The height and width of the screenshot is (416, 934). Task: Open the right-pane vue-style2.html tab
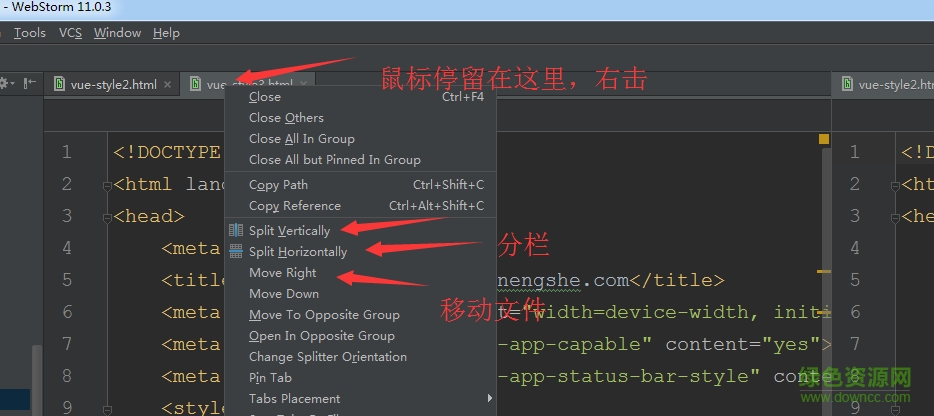point(896,85)
